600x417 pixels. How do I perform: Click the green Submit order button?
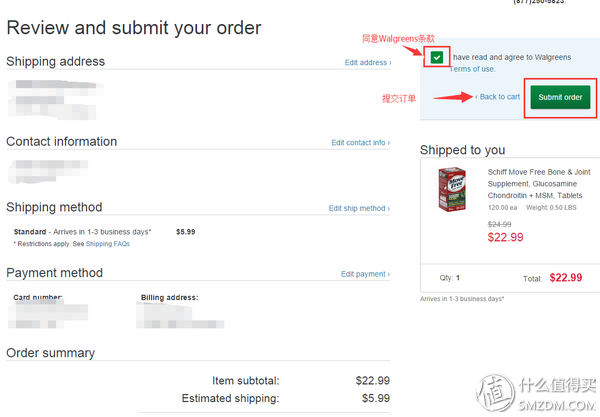560,97
